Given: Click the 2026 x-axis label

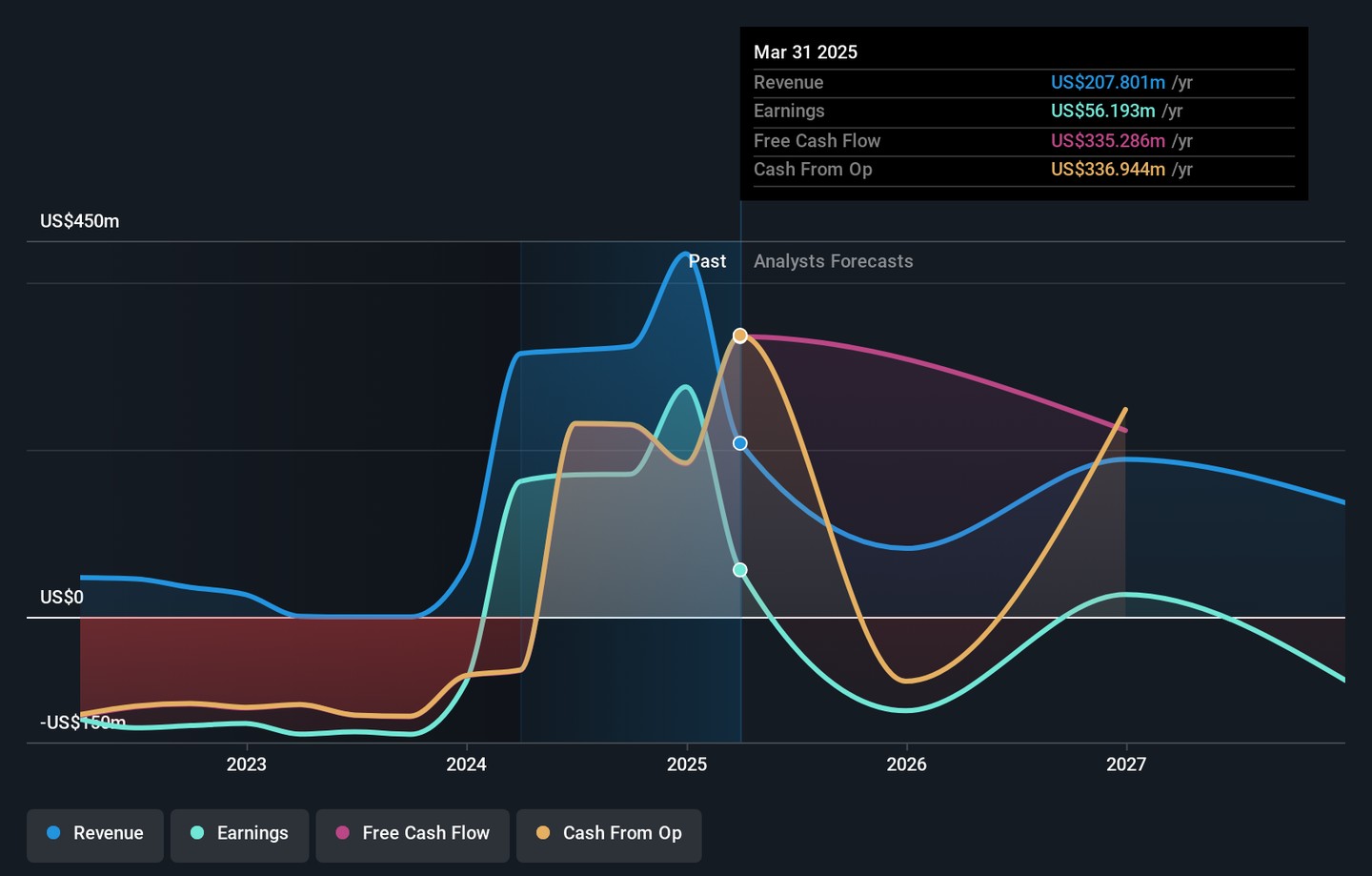Looking at the screenshot, I should [x=907, y=764].
